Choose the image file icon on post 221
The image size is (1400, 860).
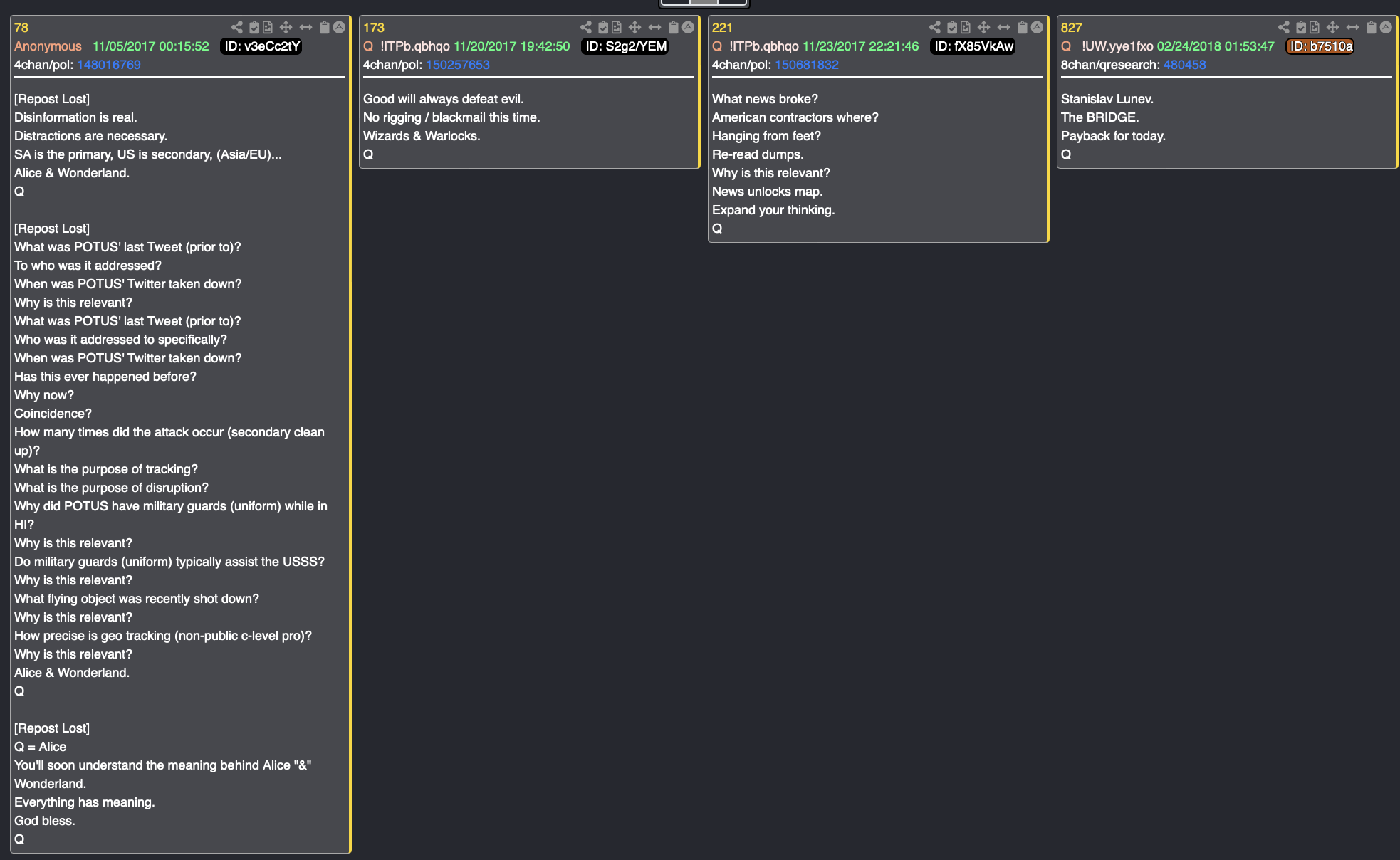(966, 28)
